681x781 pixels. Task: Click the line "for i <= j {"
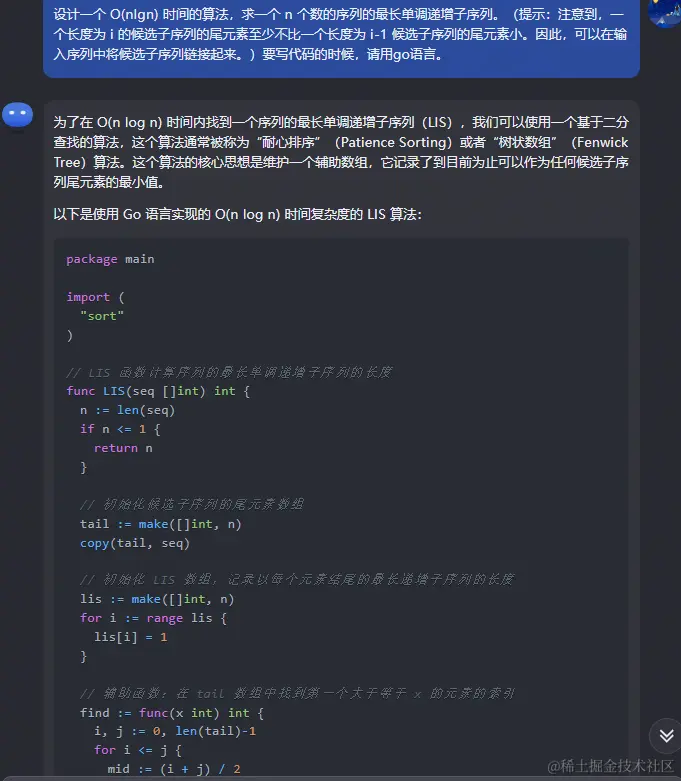[x=138, y=750]
